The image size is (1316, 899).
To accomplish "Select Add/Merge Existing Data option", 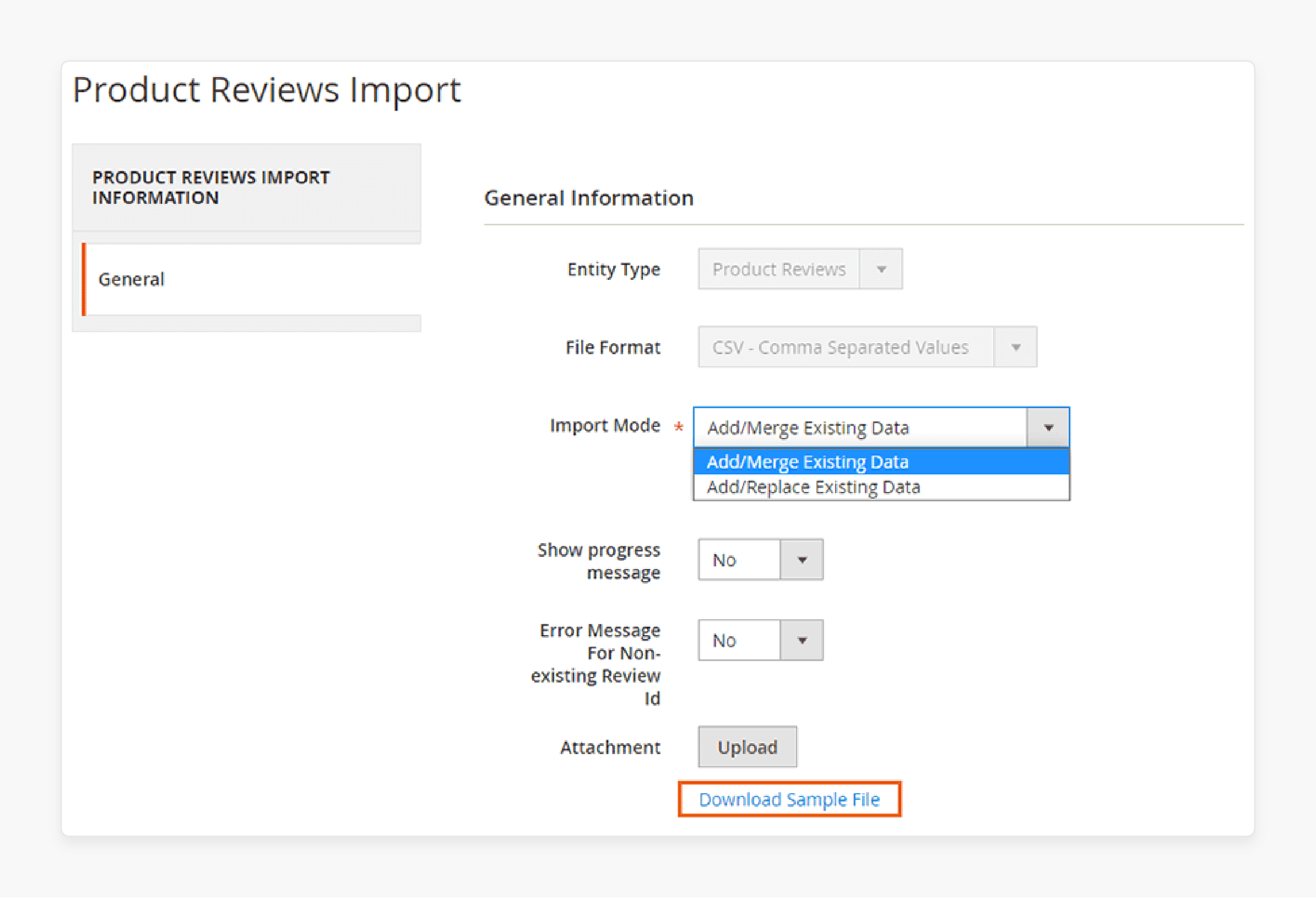I will [881, 462].
